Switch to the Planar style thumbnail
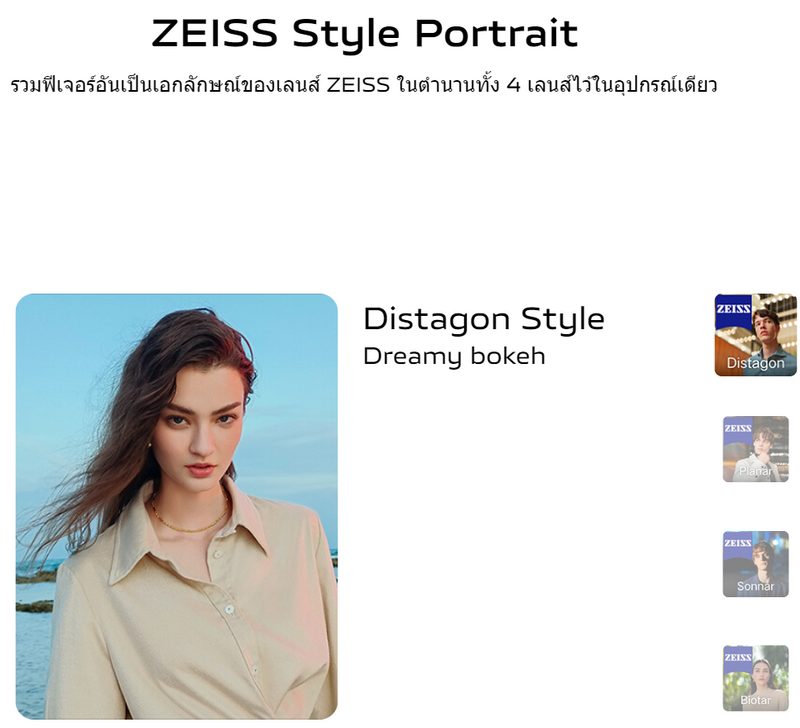The image size is (800, 728). point(756,449)
